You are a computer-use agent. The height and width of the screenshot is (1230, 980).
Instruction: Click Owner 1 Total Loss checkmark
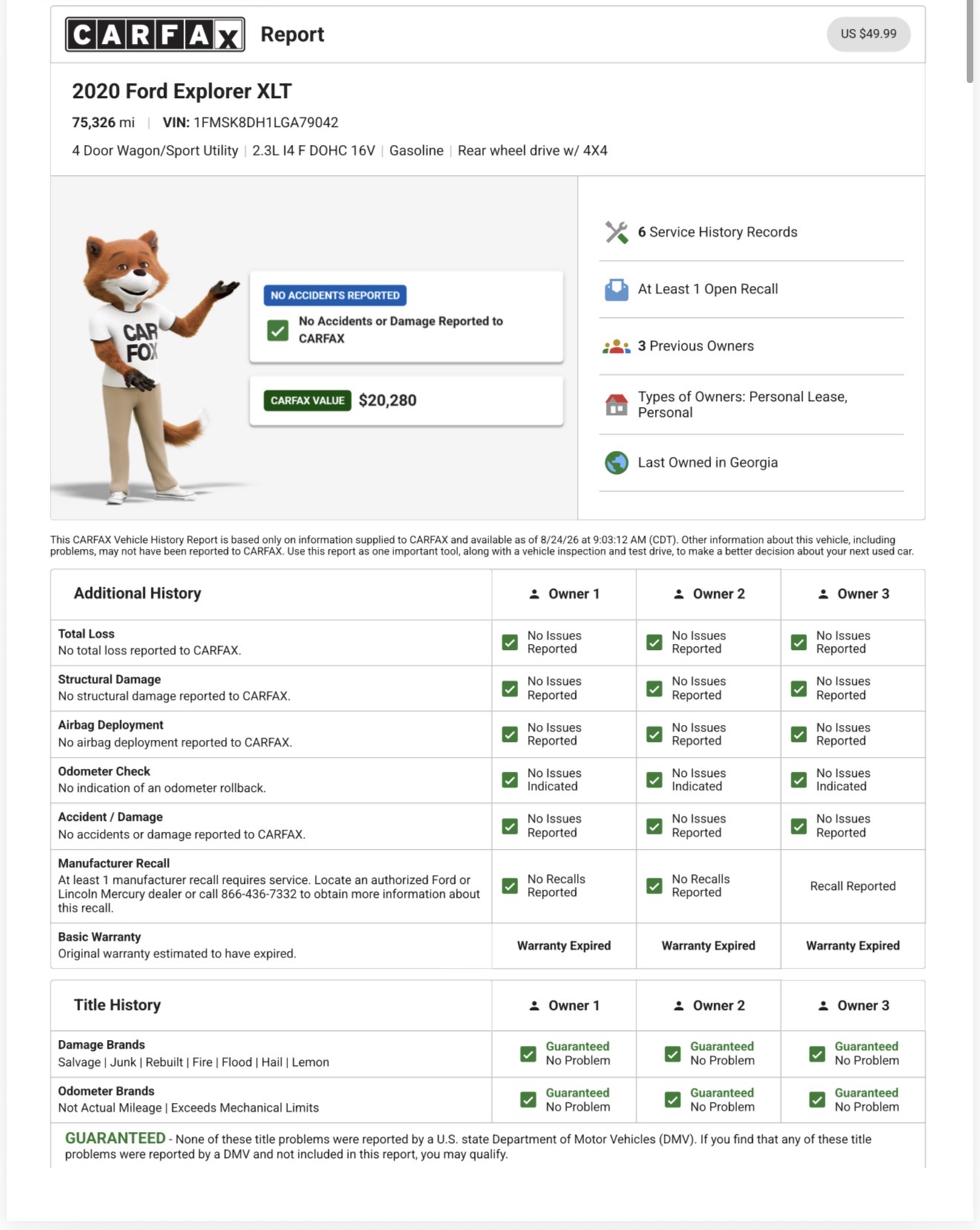point(510,642)
